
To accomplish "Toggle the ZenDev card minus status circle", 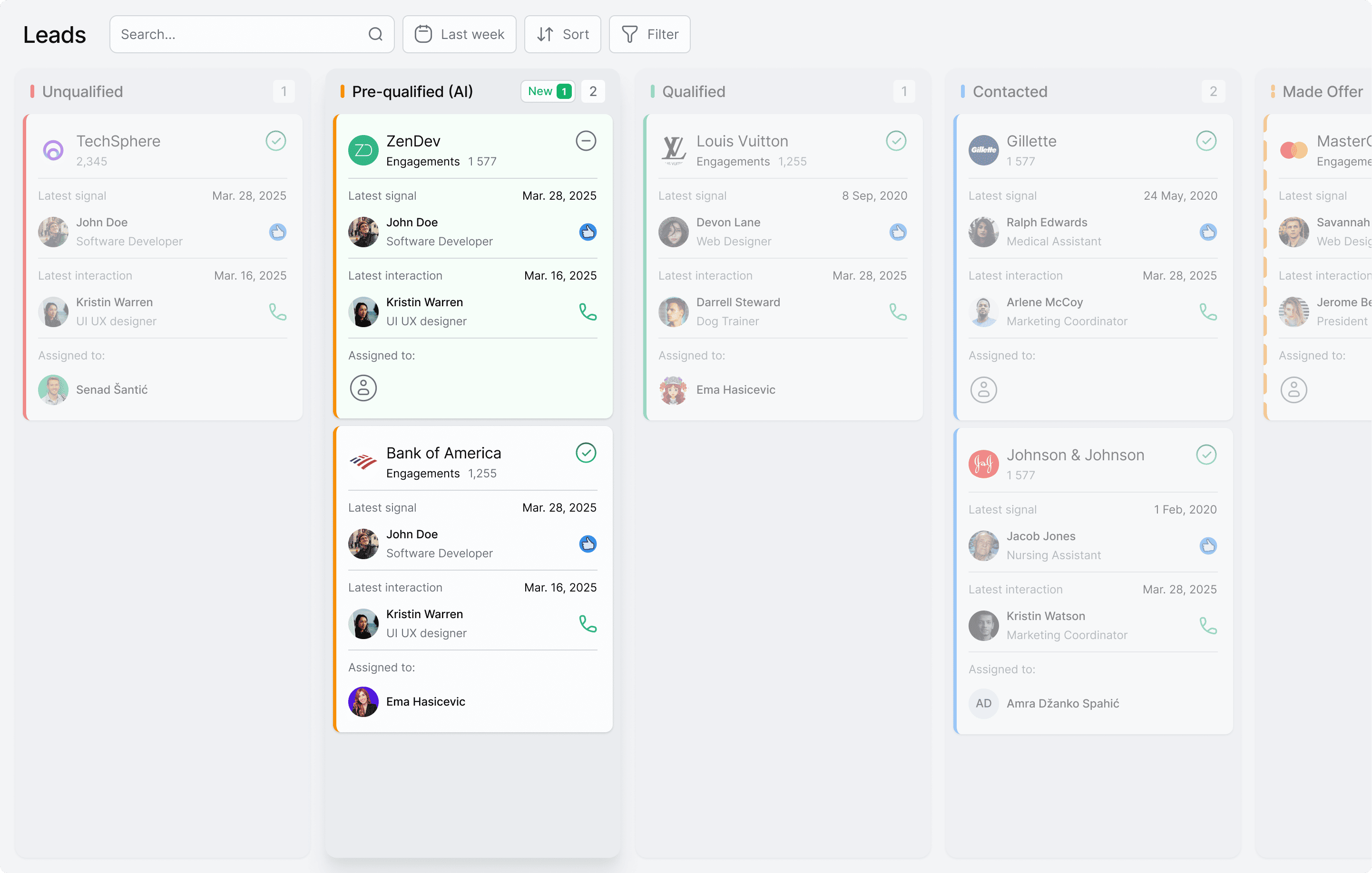I will (586, 141).
